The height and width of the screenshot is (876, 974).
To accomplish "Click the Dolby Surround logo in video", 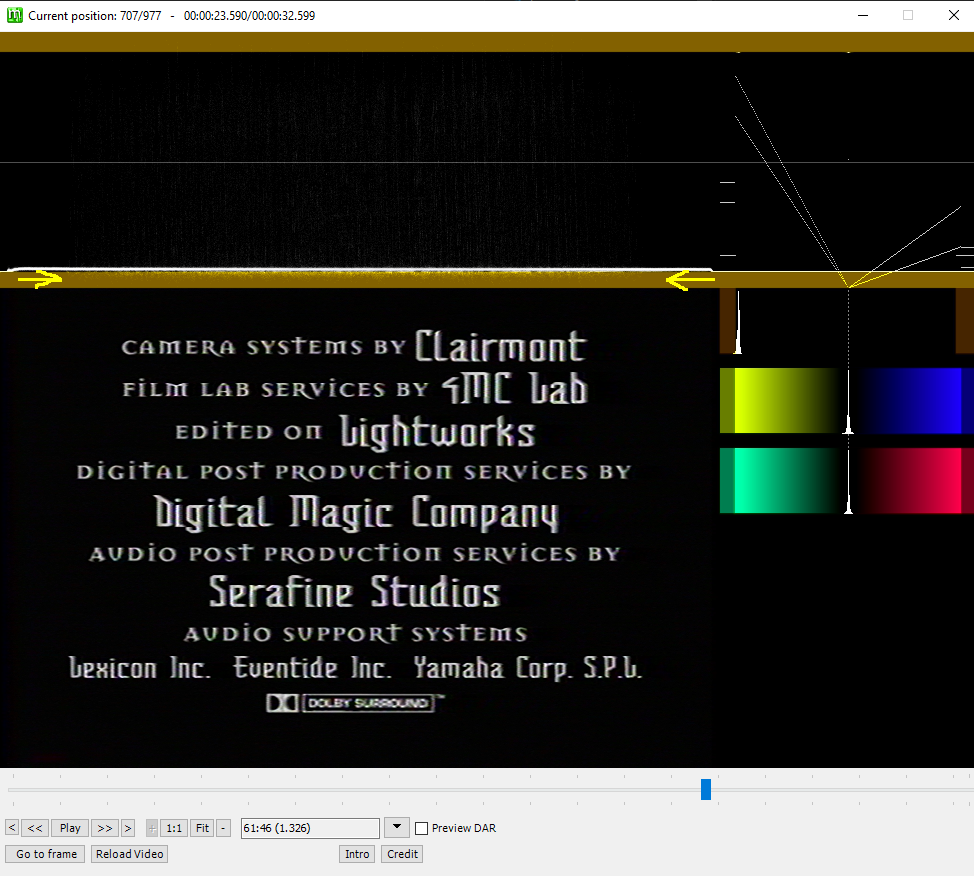I will tap(355, 703).
